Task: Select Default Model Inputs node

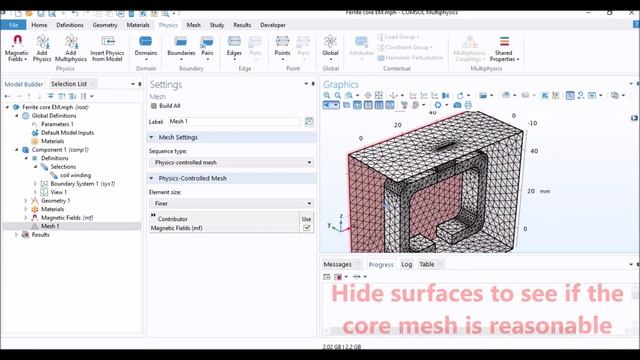Action: pyautogui.click(x=67, y=133)
